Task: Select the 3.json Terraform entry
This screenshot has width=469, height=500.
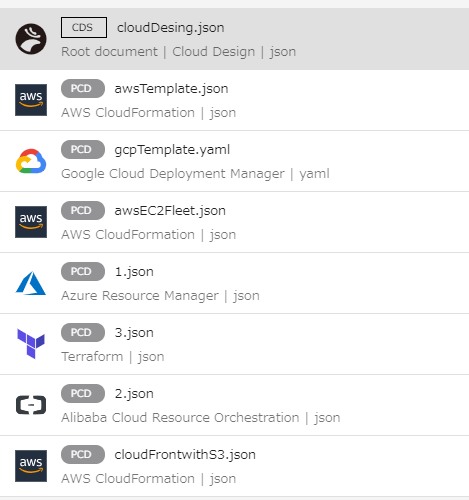Action: click(134, 333)
